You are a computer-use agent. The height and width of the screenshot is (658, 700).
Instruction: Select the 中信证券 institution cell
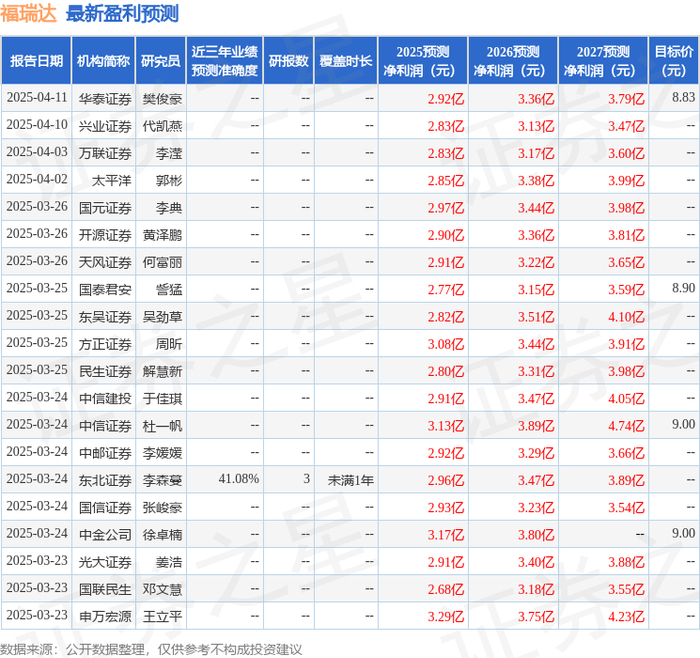(x=105, y=425)
